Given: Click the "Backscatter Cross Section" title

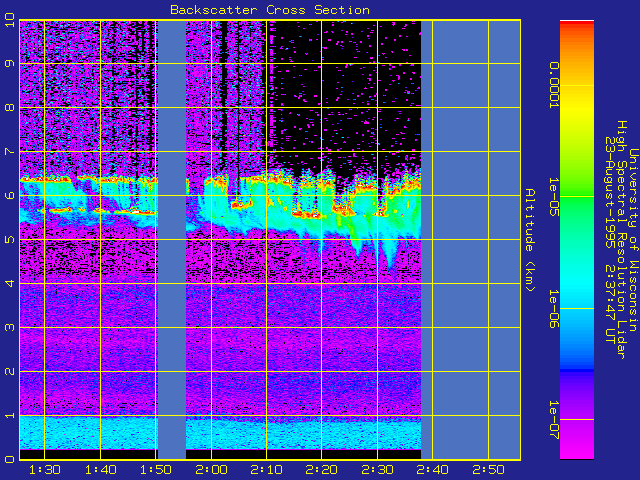Looking at the screenshot, I should (x=270, y=10).
